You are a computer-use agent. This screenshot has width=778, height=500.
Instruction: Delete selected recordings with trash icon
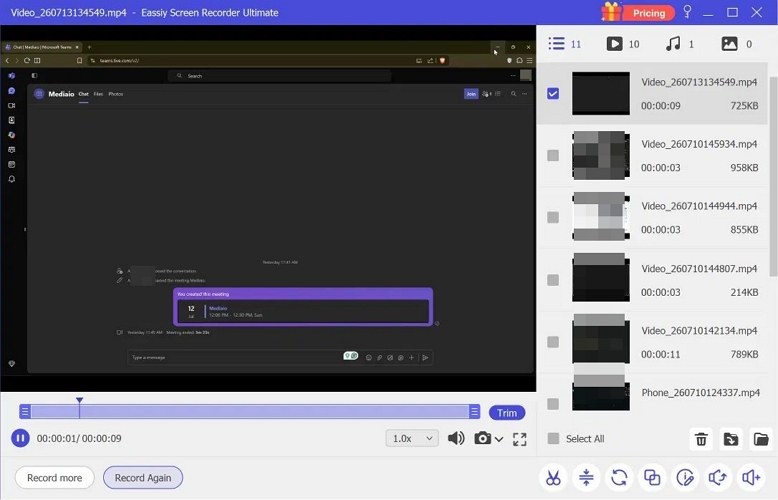coord(701,439)
